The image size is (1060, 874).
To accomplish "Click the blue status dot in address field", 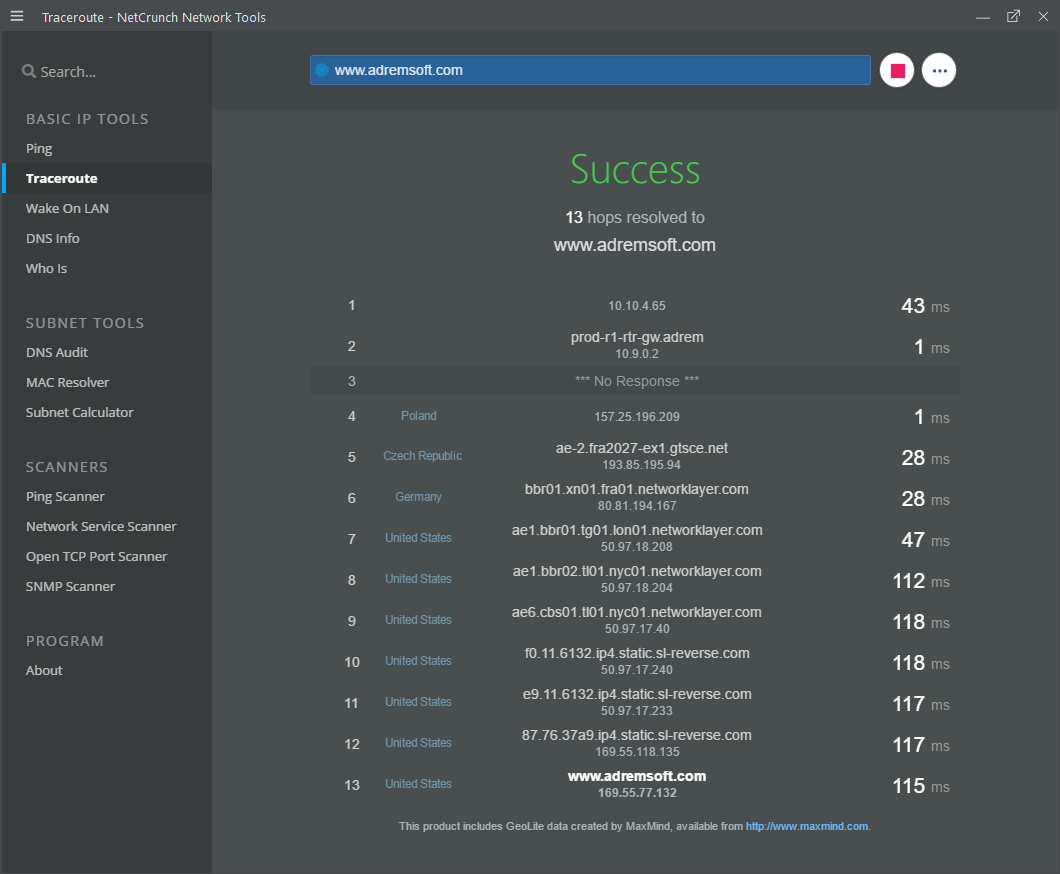I will (x=322, y=70).
